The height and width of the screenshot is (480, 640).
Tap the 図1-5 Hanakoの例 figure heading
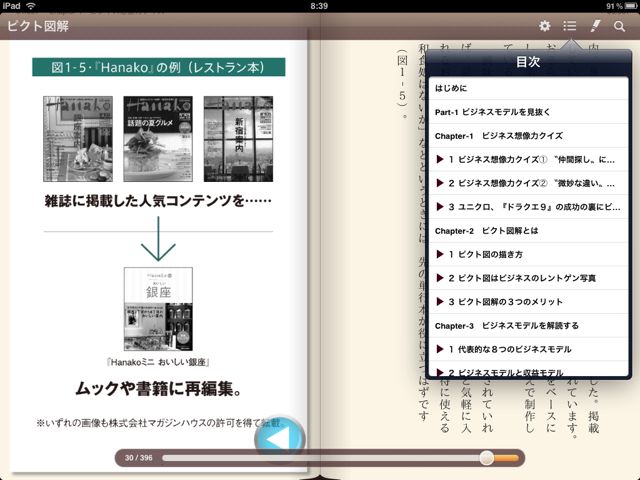tap(158, 67)
